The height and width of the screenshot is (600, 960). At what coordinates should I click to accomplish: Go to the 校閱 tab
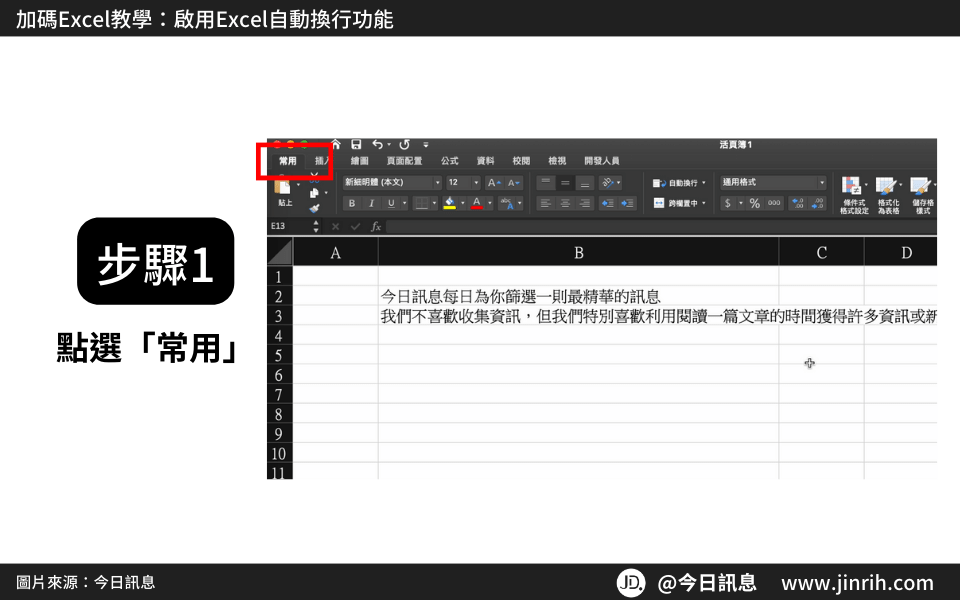click(x=521, y=161)
